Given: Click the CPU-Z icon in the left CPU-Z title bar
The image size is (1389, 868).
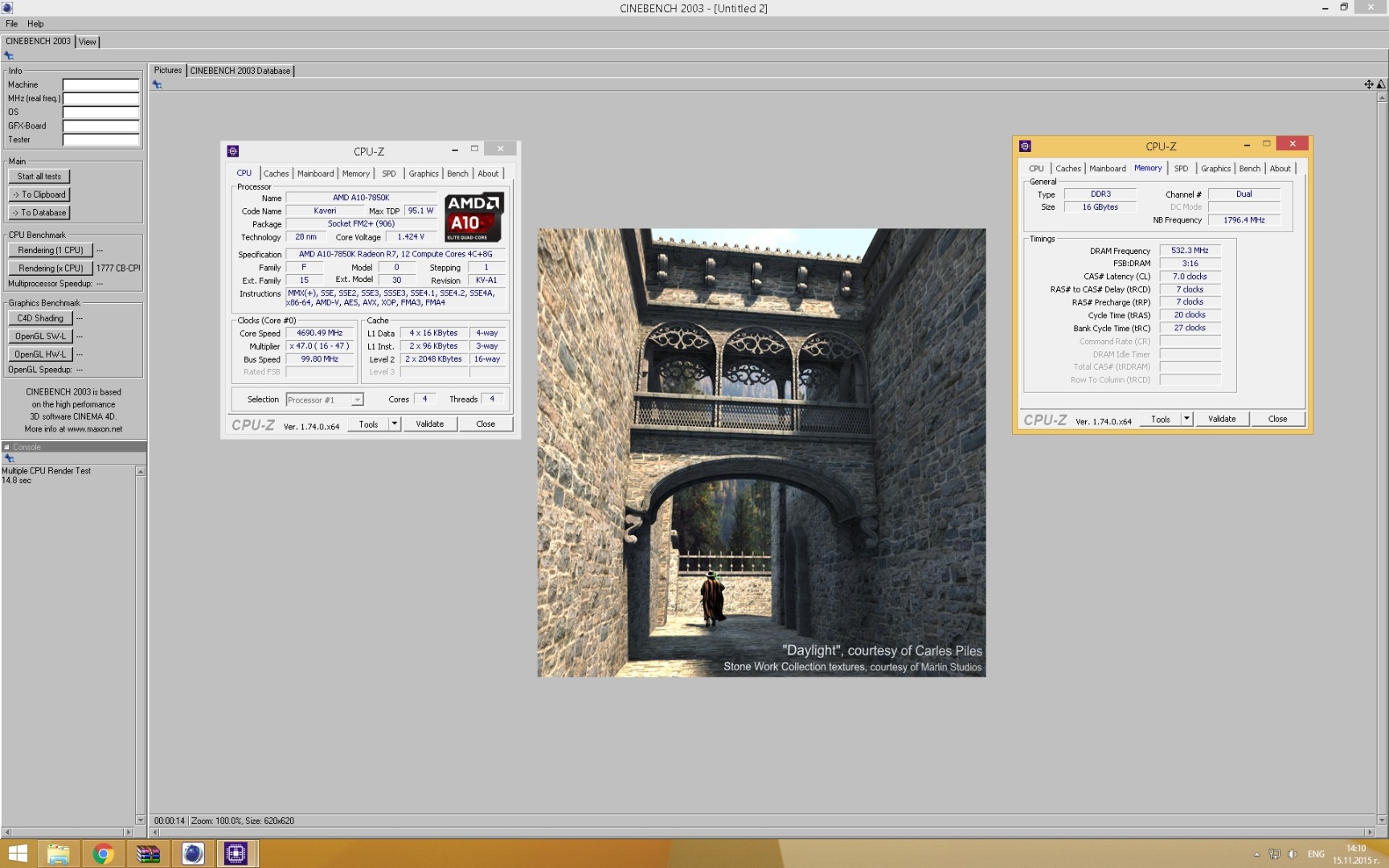Looking at the screenshot, I should coord(233,151).
